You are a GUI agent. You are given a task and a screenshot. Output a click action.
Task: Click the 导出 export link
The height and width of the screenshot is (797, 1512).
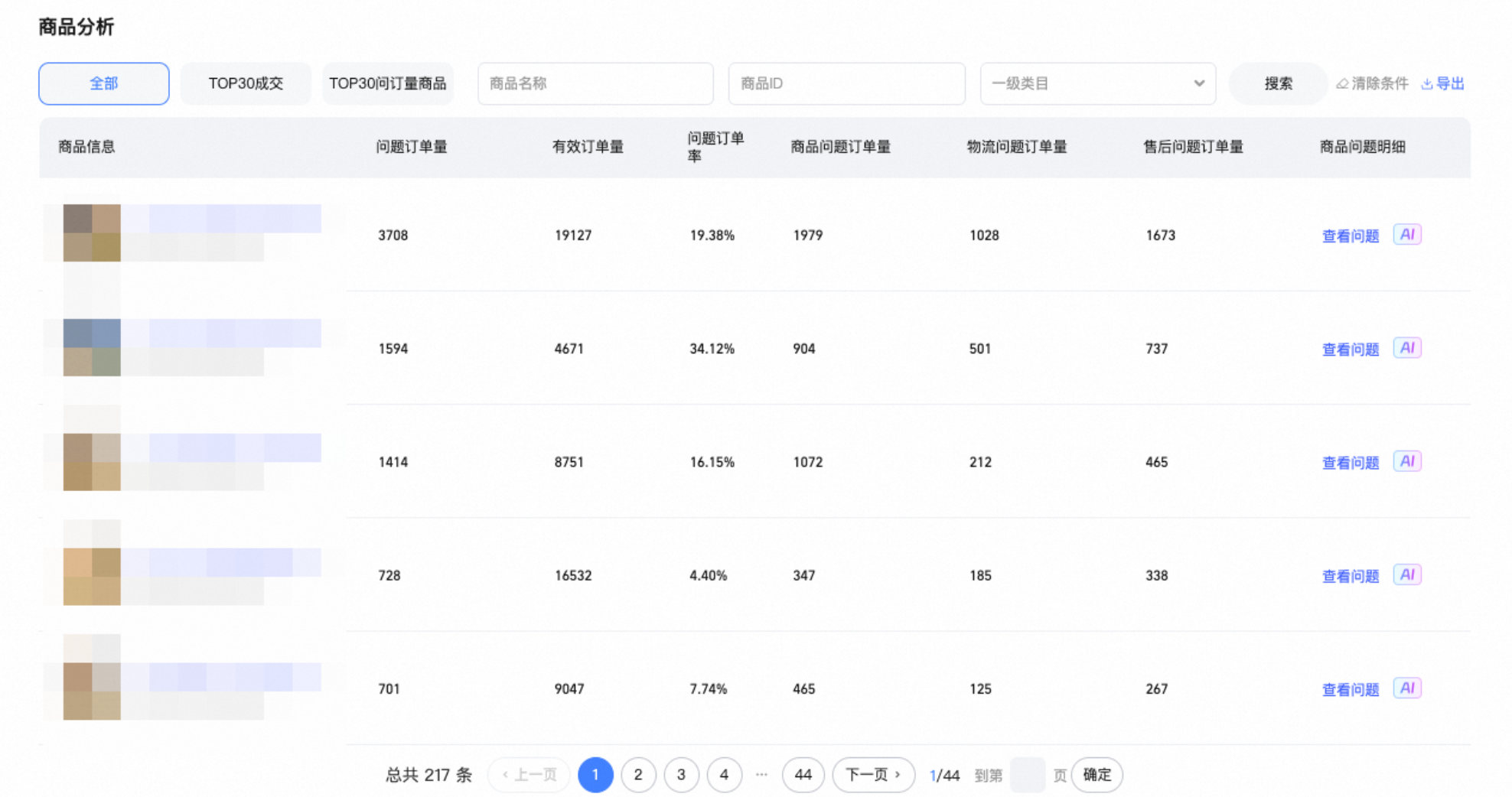pos(1442,83)
